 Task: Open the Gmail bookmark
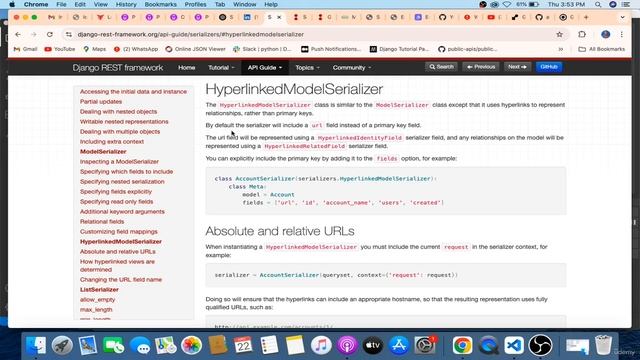point(25,49)
